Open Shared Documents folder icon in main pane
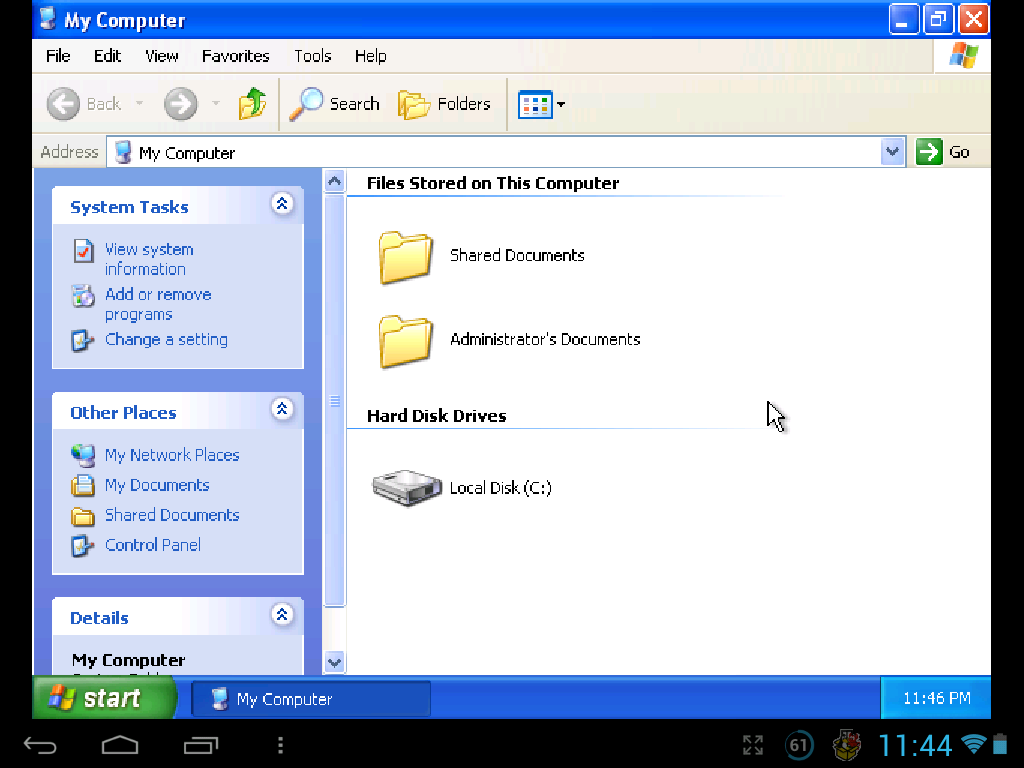The image size is (1024, 768). click(x=405, y=257)
